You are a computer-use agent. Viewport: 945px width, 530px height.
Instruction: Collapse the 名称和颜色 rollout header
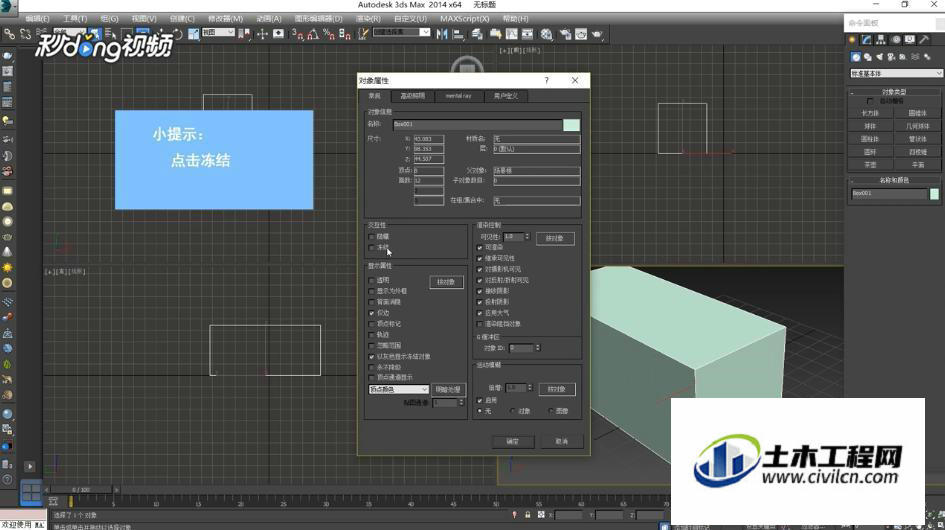pos(894,180)
